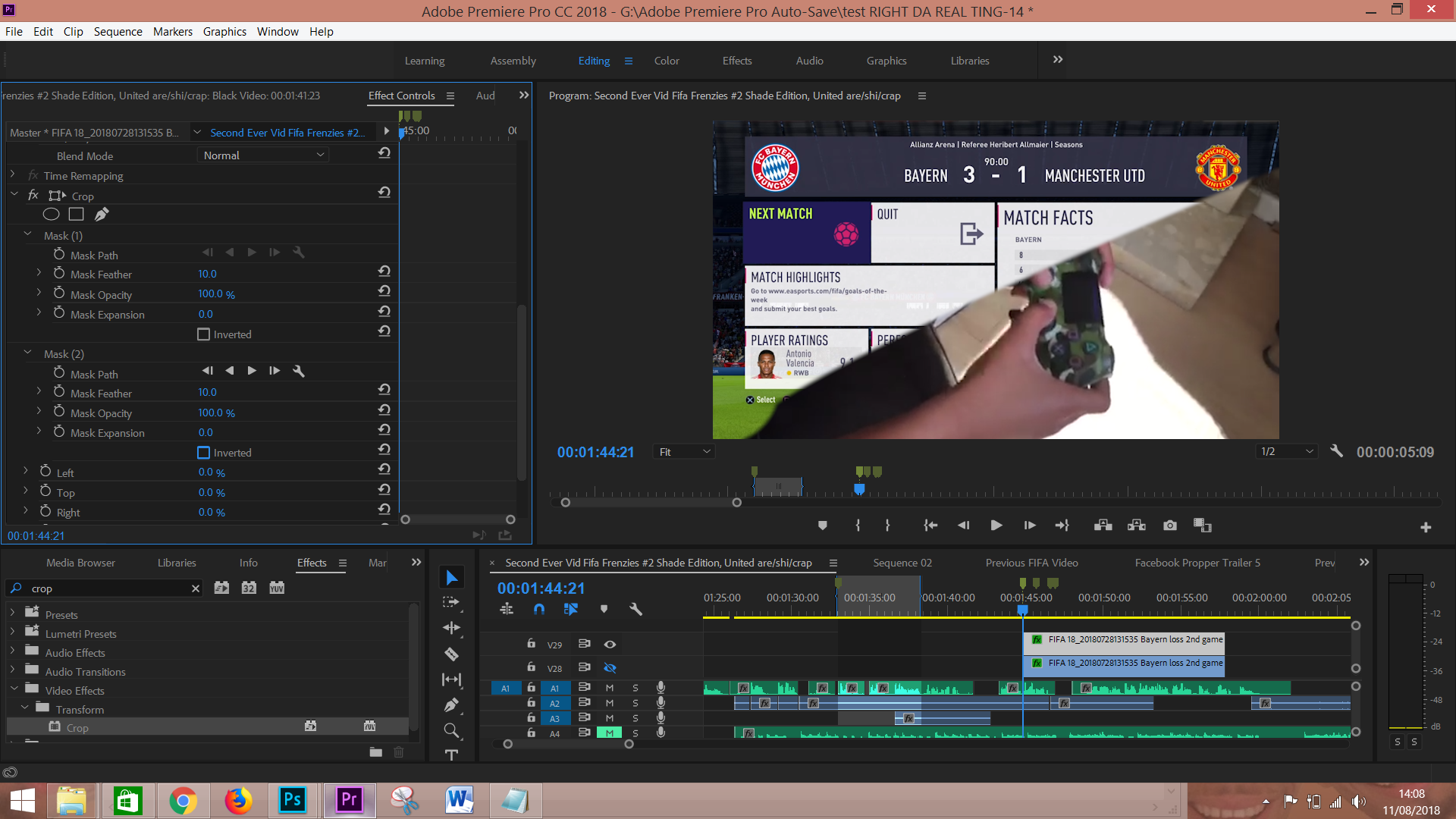Toggle V29 track output eye
This screenshot has width=1456, height=819.
(610, 645)
